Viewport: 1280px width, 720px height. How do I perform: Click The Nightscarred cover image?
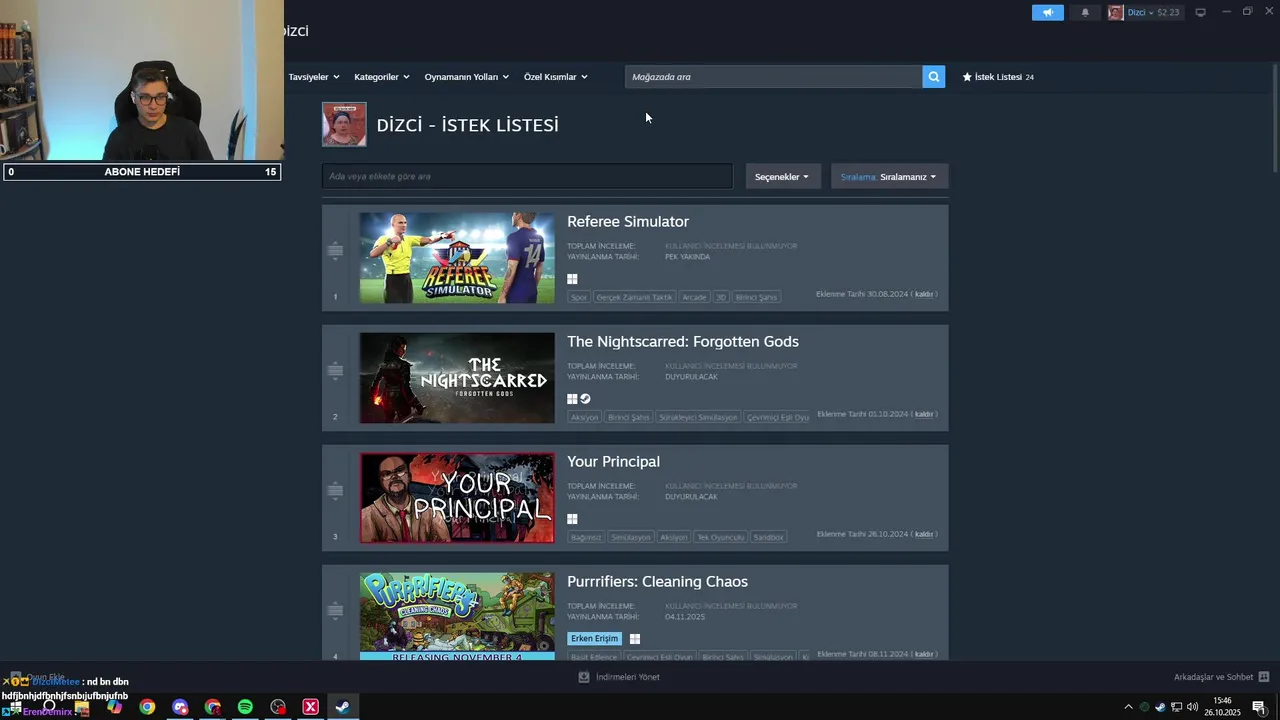point(457,378)
